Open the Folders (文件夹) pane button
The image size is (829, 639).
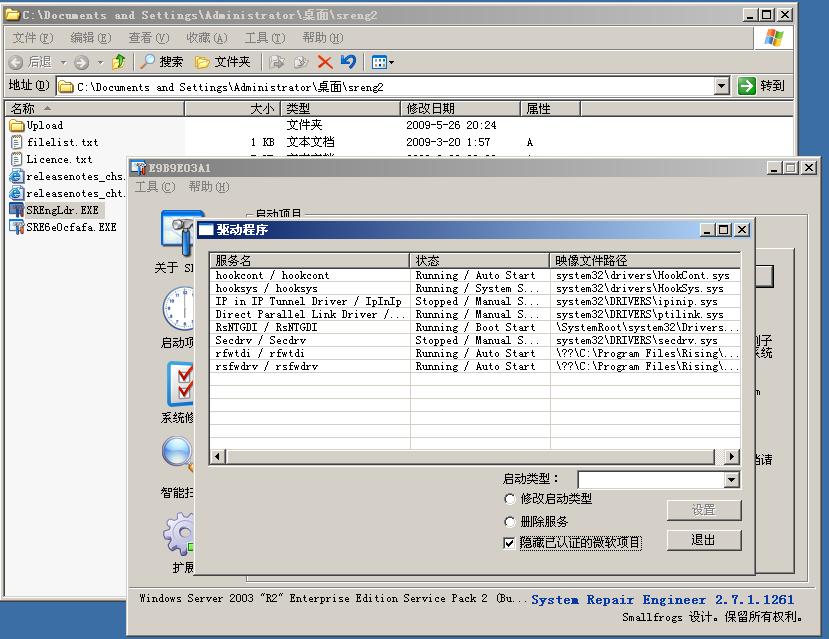(x=223, y=62)
